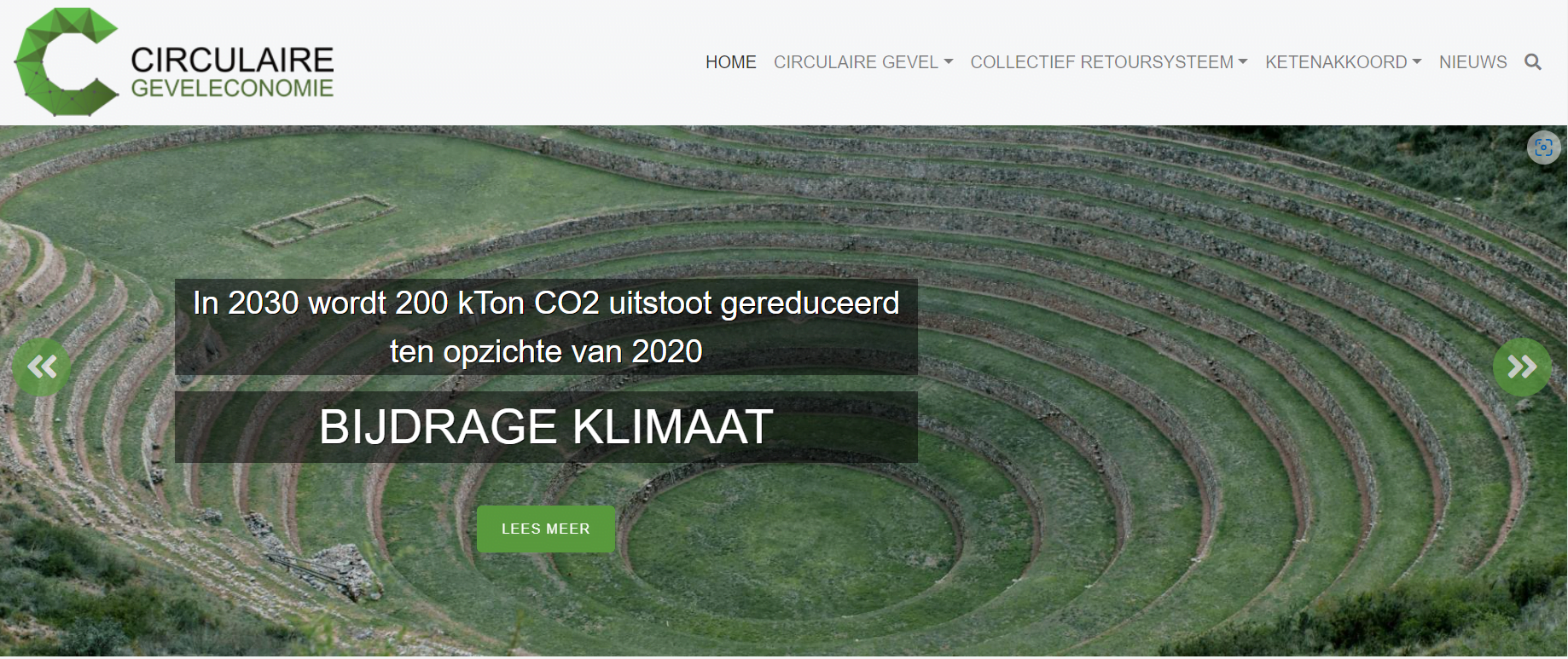Open the Circulaire Gevel dropdown menu
Image resolution: width=1568 pixels, height=659 pixels.
pos(863,62)
